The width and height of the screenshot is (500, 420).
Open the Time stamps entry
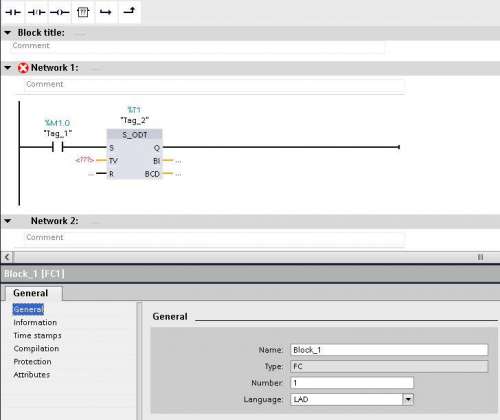[x=37, y=335]
